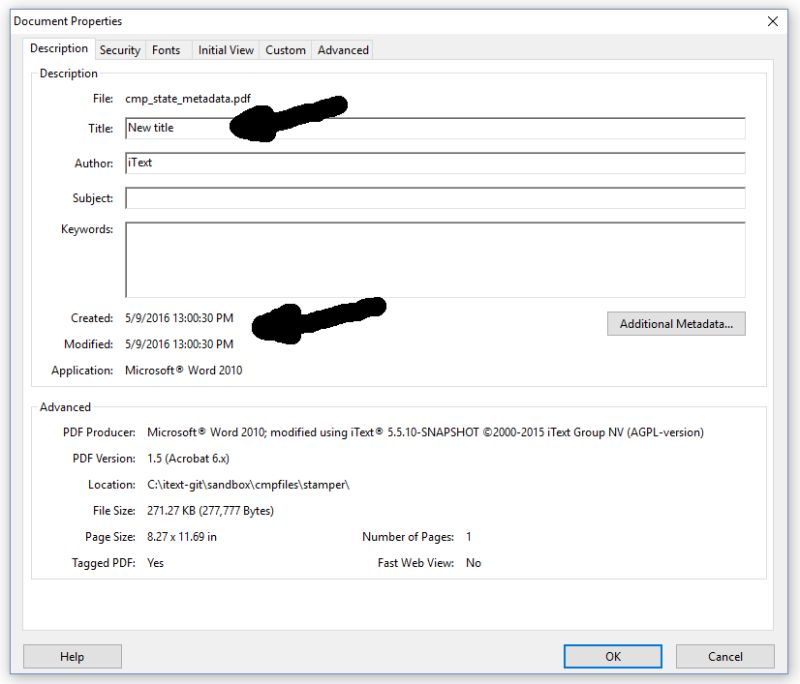Open the Advanced tab
The height and width of the screenshot is (684, 800).
point(342,49)
